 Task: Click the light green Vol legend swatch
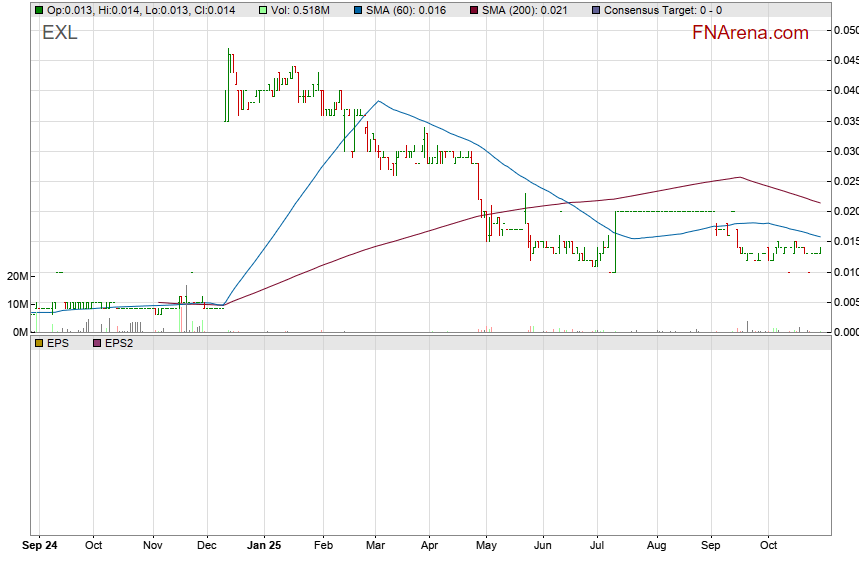[263, 10]
